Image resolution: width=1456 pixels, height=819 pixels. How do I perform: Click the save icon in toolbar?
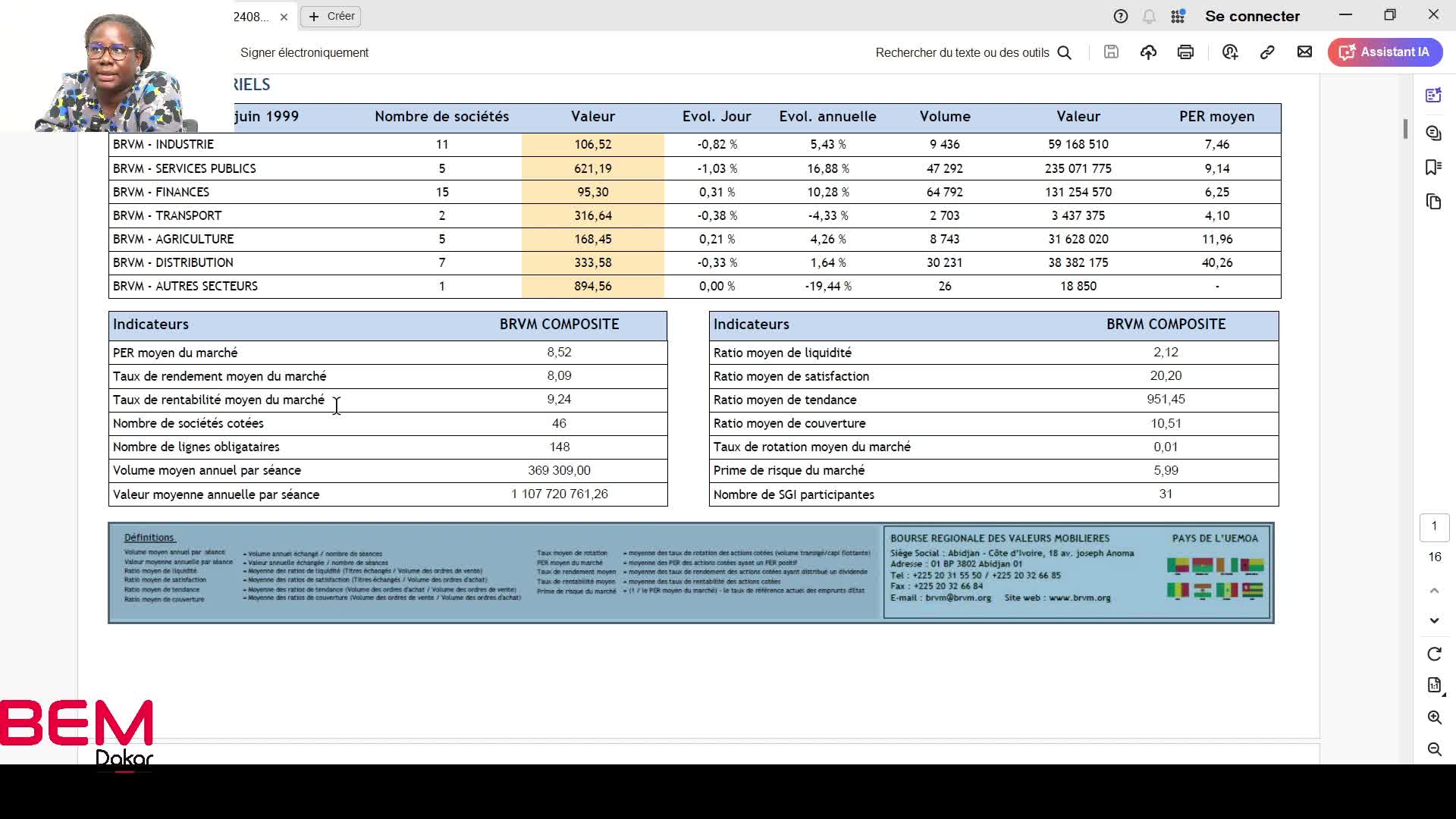(x=1111, y=52)
